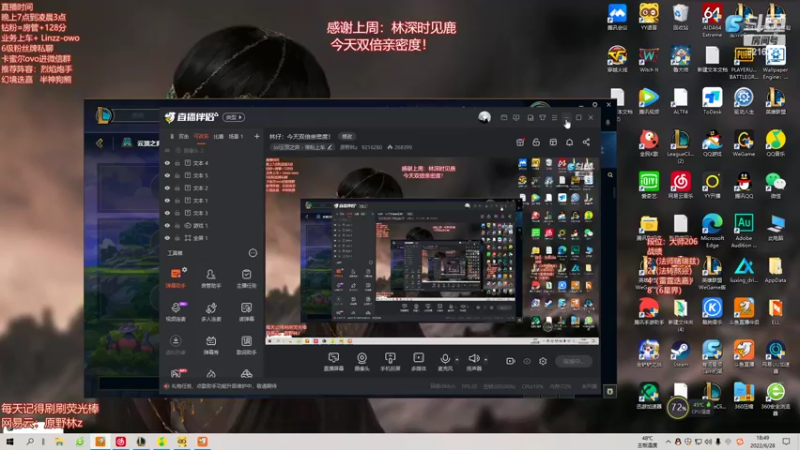Expand microphone options arrow beside 麦克风
The width and height of the screenshot is (800, 450).
457,360
